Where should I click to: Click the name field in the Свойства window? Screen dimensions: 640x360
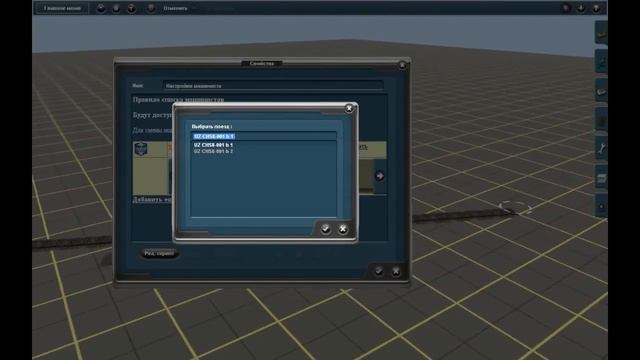point(273,86)
